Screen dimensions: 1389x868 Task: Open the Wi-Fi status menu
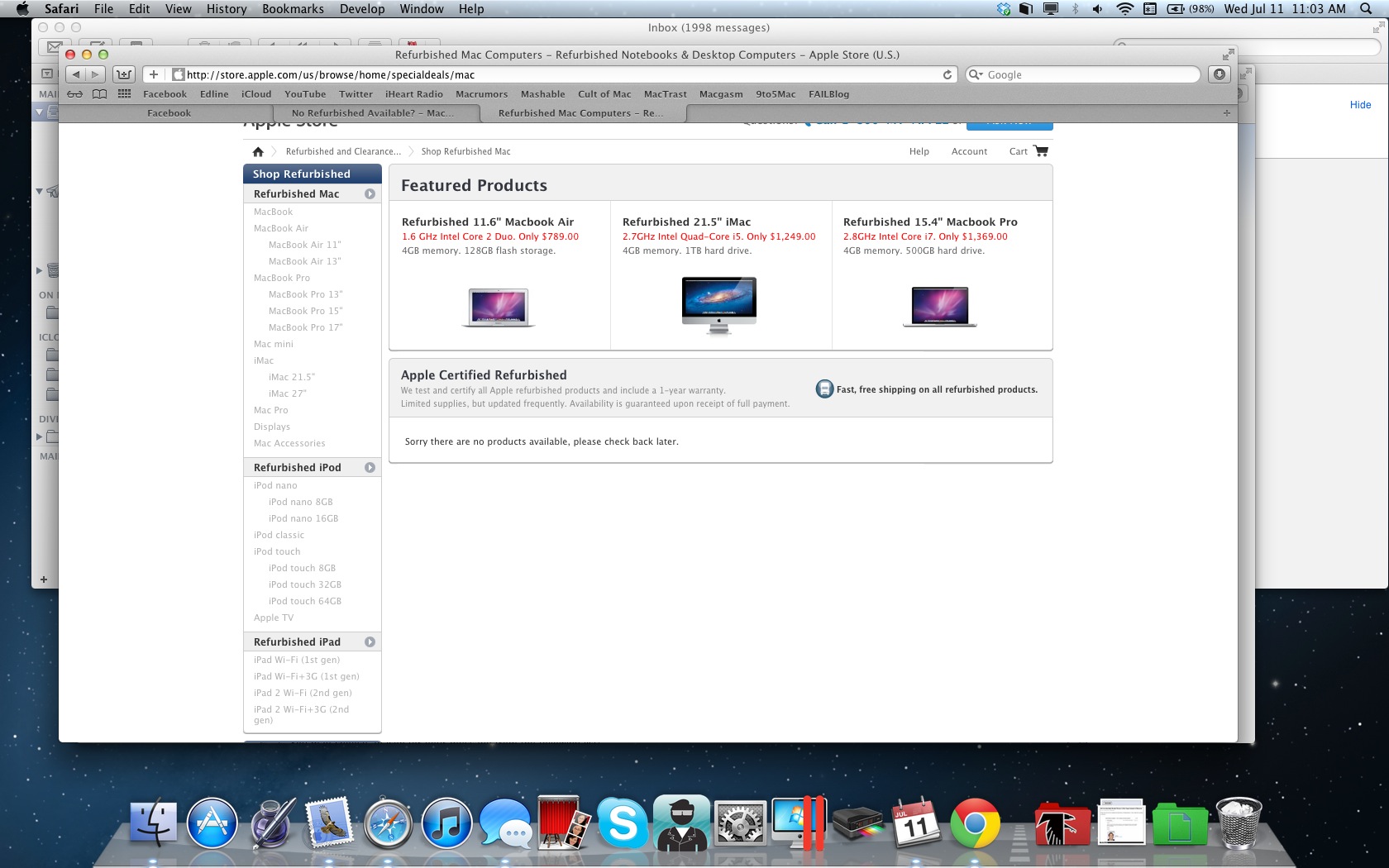(x=1124, y=9)
